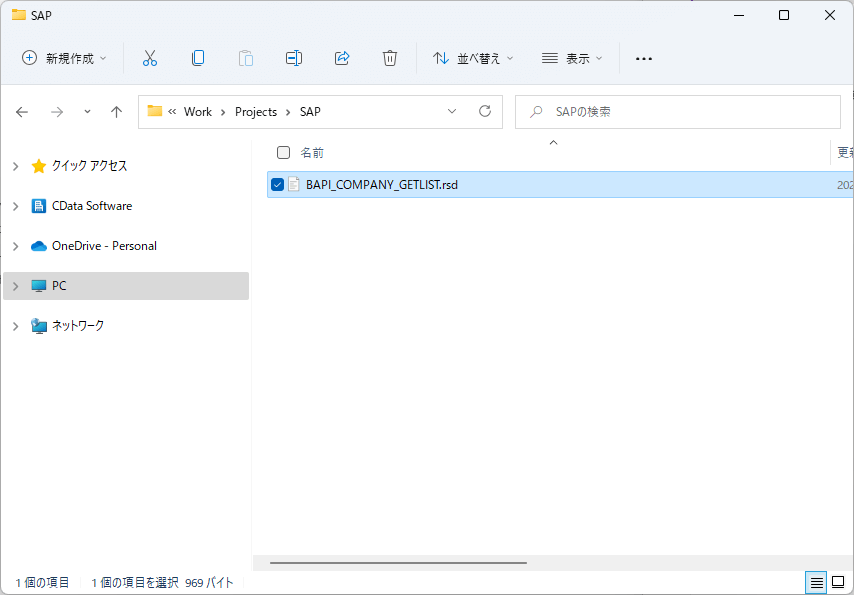Click the Rename icon in toolbar

(294, 58)
